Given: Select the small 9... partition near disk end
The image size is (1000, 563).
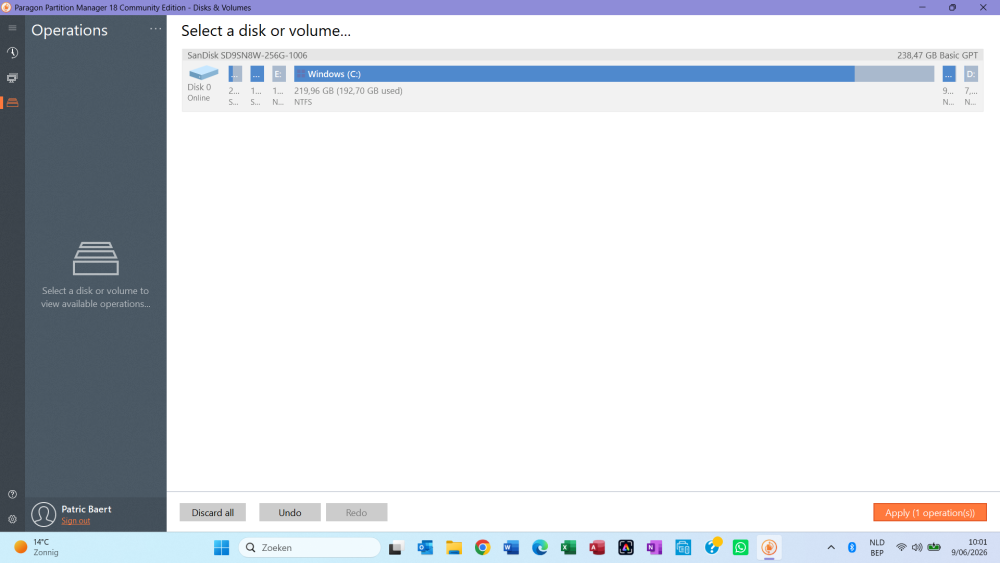Looking at the screenshot, I should click(949, 74).
